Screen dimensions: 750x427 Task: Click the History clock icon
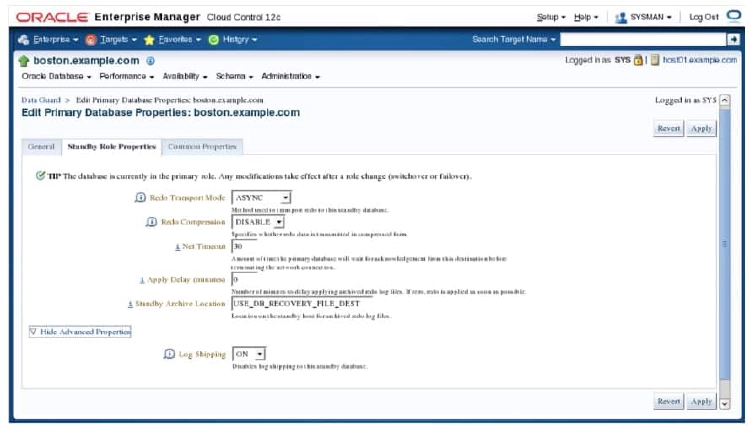click(214, 40)
